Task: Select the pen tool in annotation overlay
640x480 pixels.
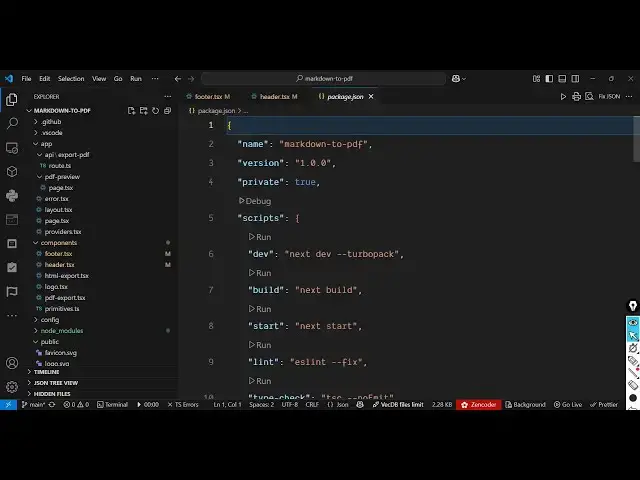Action: (633, 306)
